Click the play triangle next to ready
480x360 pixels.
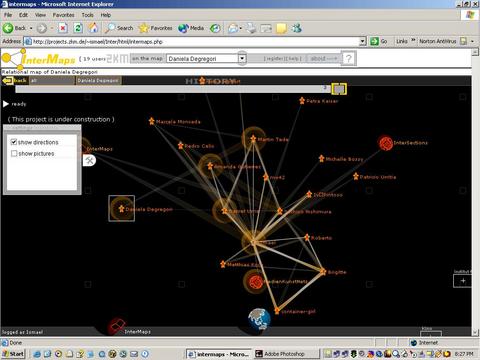[6, 104]
